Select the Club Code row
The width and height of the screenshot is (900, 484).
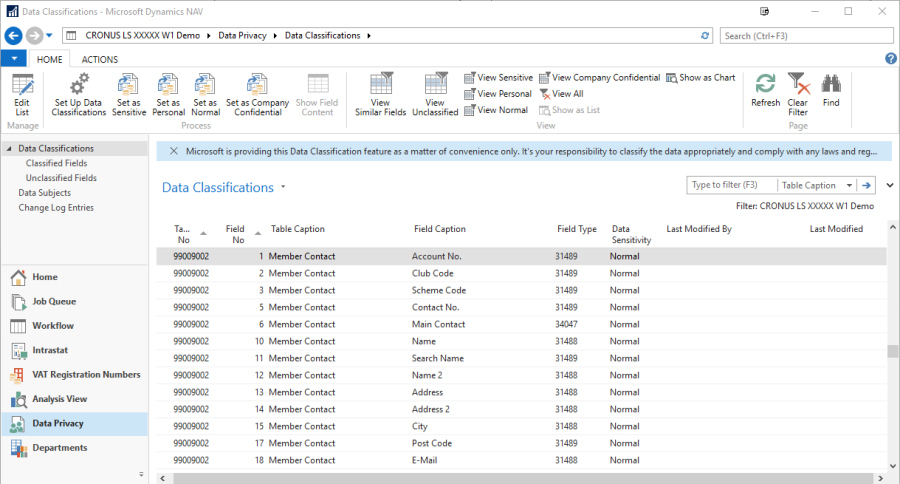pos(521,273)
